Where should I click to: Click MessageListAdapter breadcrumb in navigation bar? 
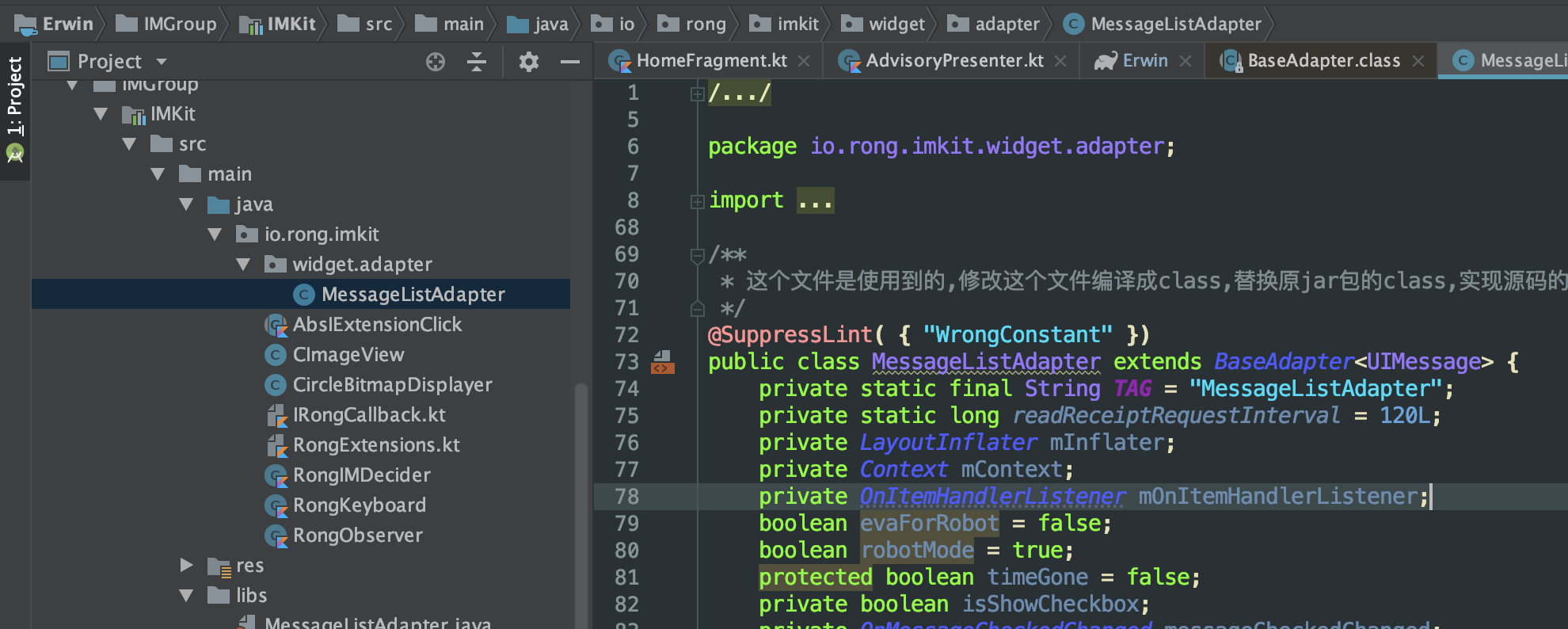(1163, 25)
